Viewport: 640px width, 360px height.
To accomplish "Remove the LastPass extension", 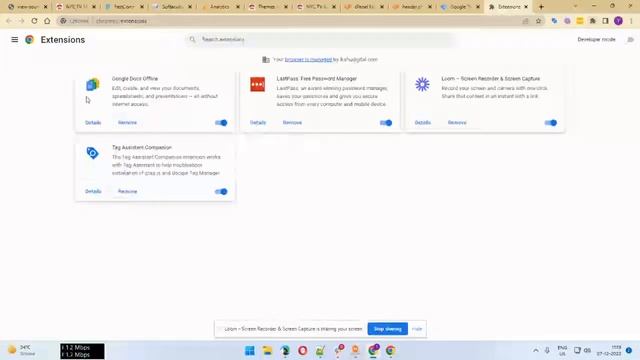I will coord(292,122).
